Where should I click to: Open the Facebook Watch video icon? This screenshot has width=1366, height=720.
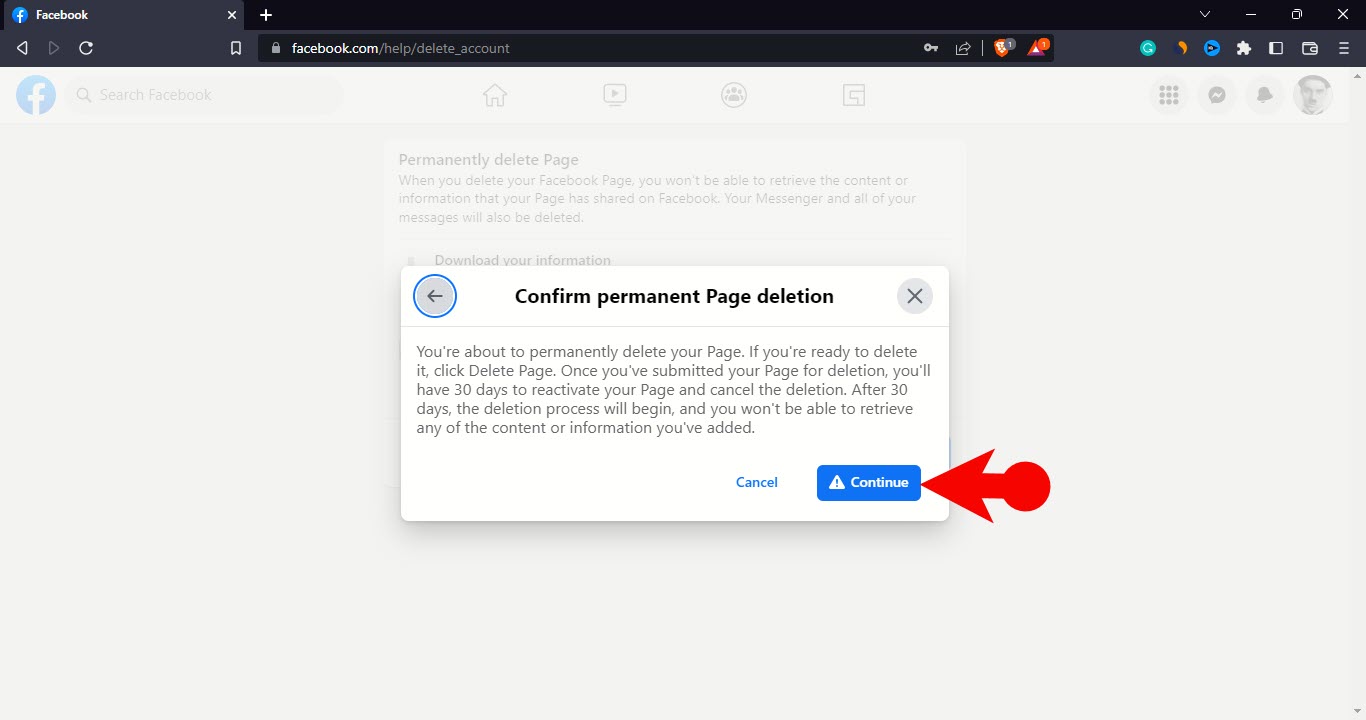coord(615,95)
